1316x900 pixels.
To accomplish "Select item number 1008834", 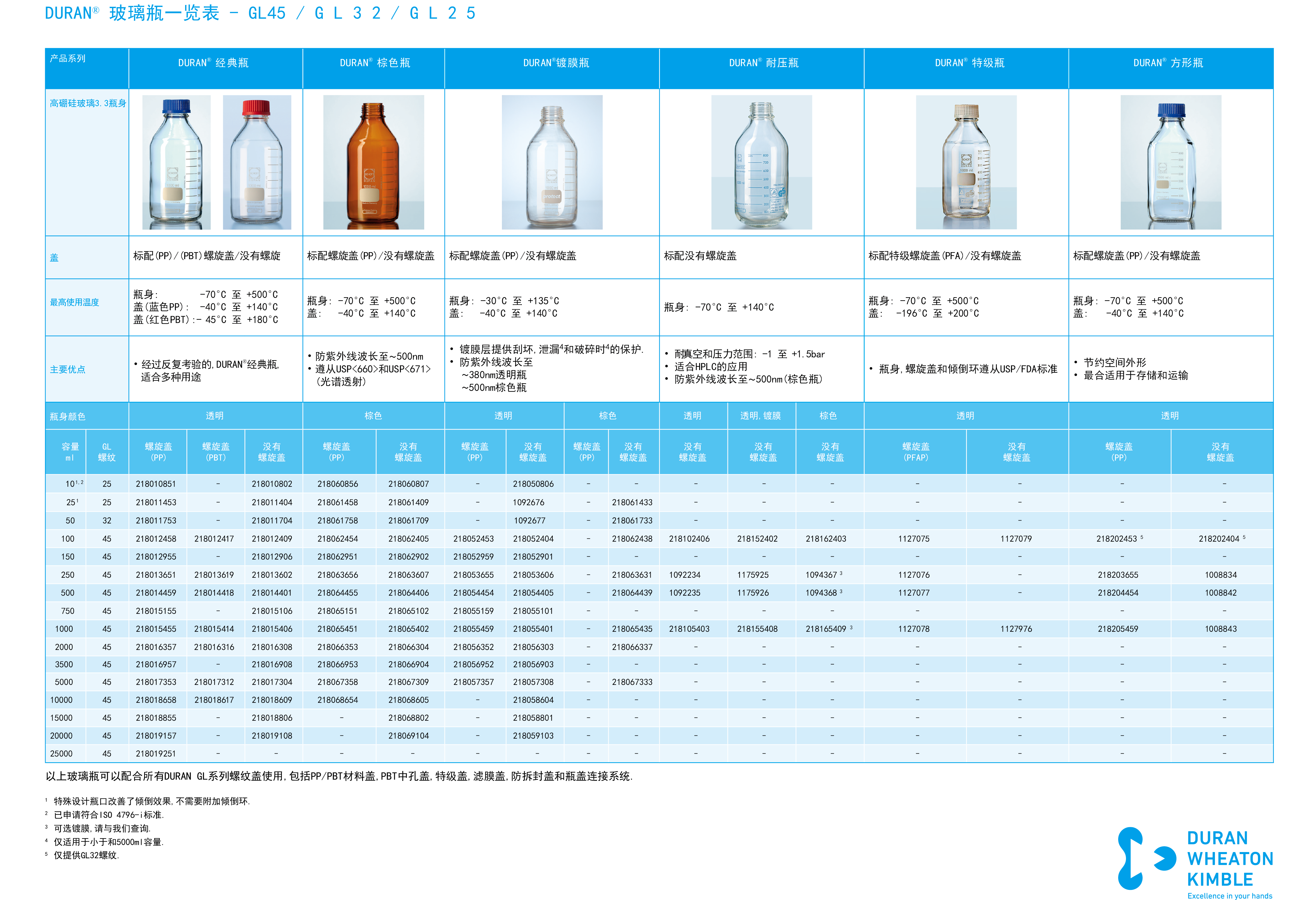I will point(1221,575).
